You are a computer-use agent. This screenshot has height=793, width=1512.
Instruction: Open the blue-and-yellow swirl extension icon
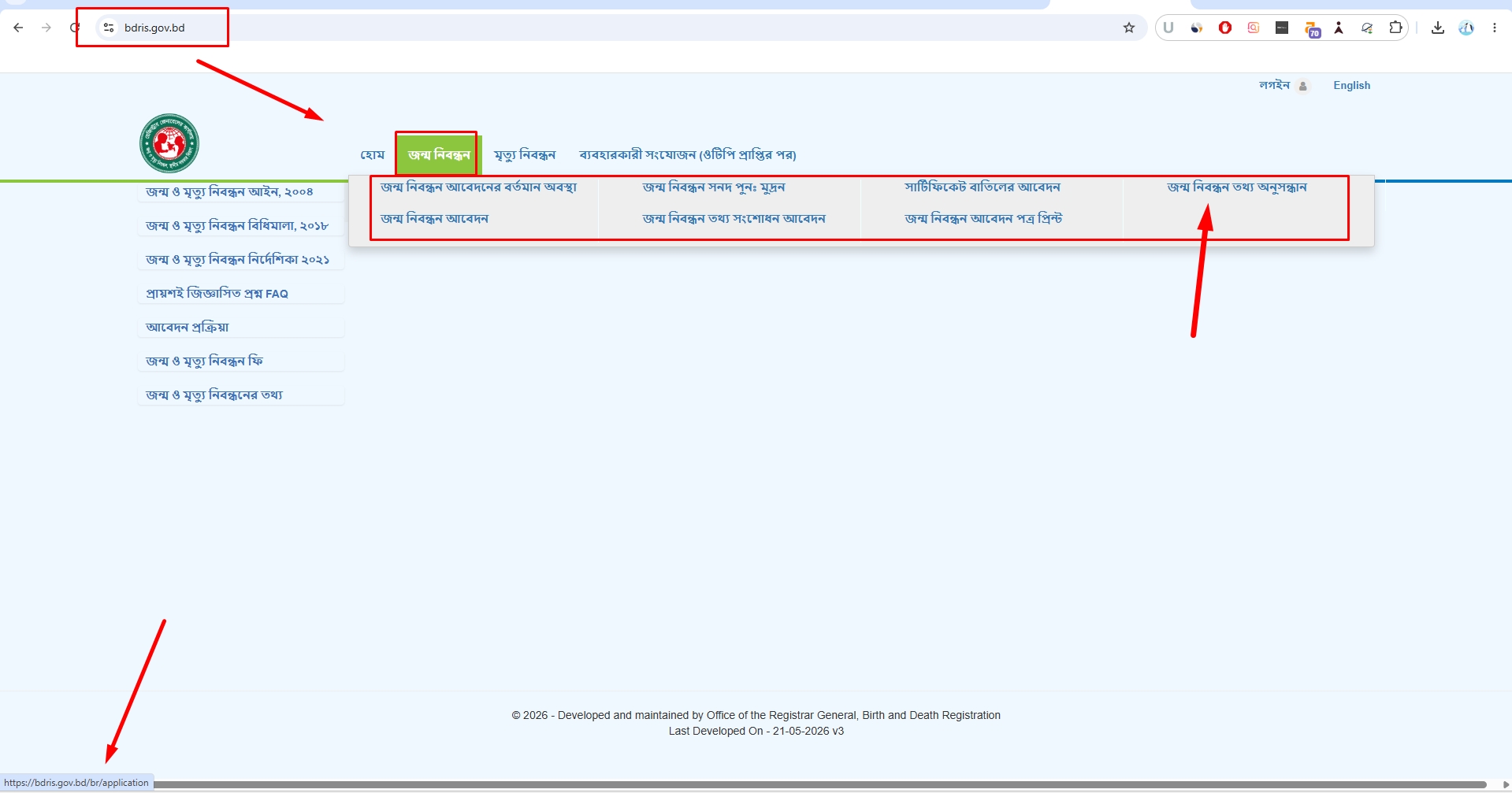(x=1197, y=28)
